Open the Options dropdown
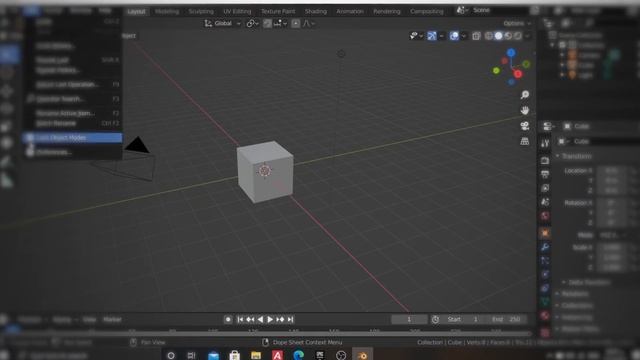This screenshot has height=360, width=640. click(517, 24)
